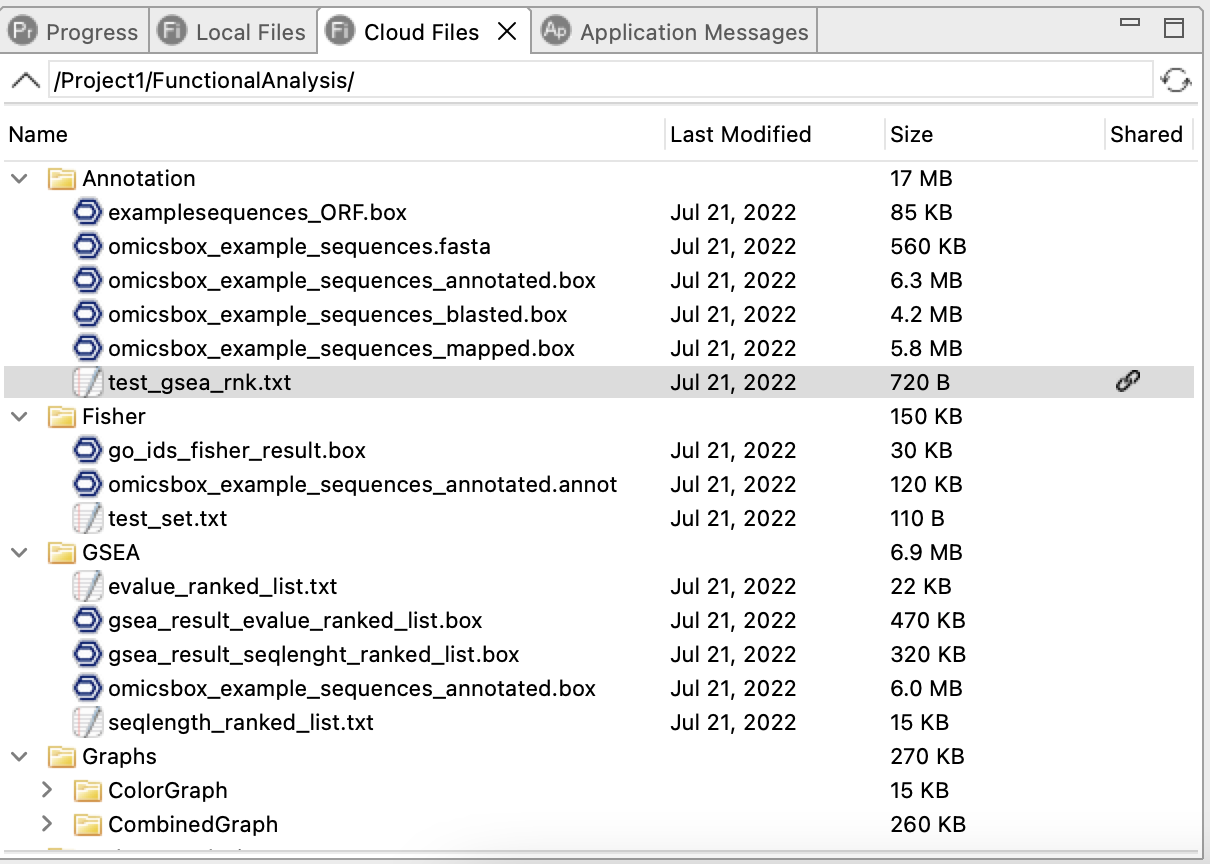Screen dimensions: 1210x864
Task: Collapse the Fisher folder
Action: pos(19,417)
